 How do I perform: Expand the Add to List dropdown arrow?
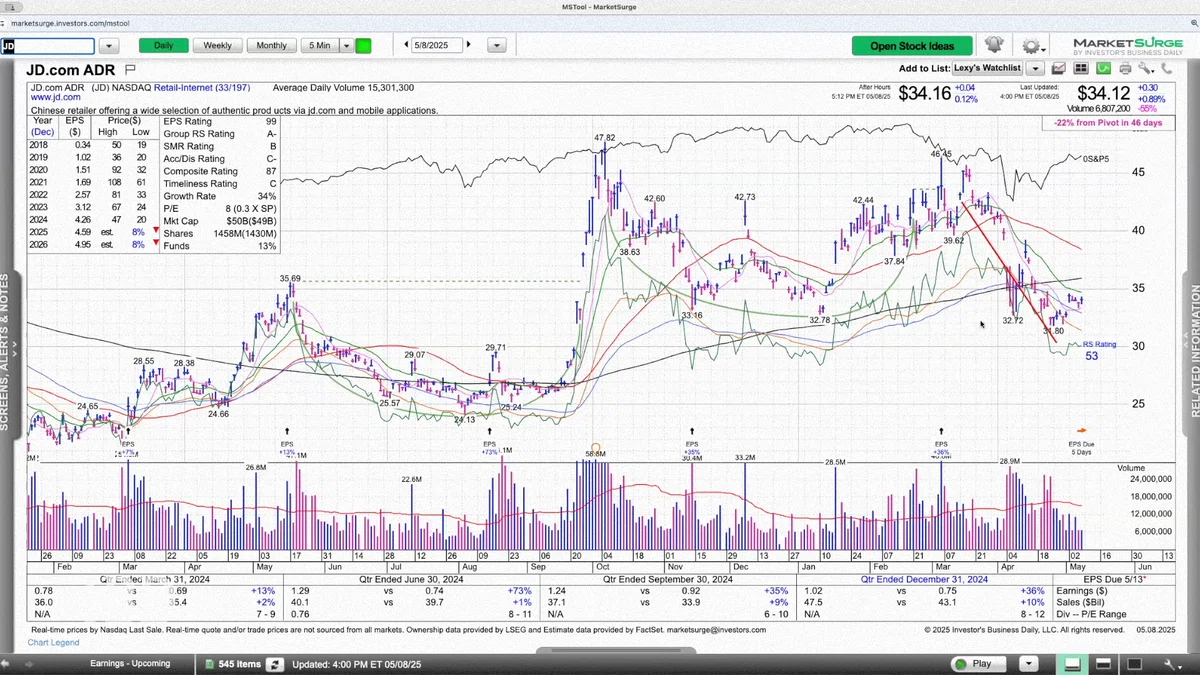coord(1036,68)
